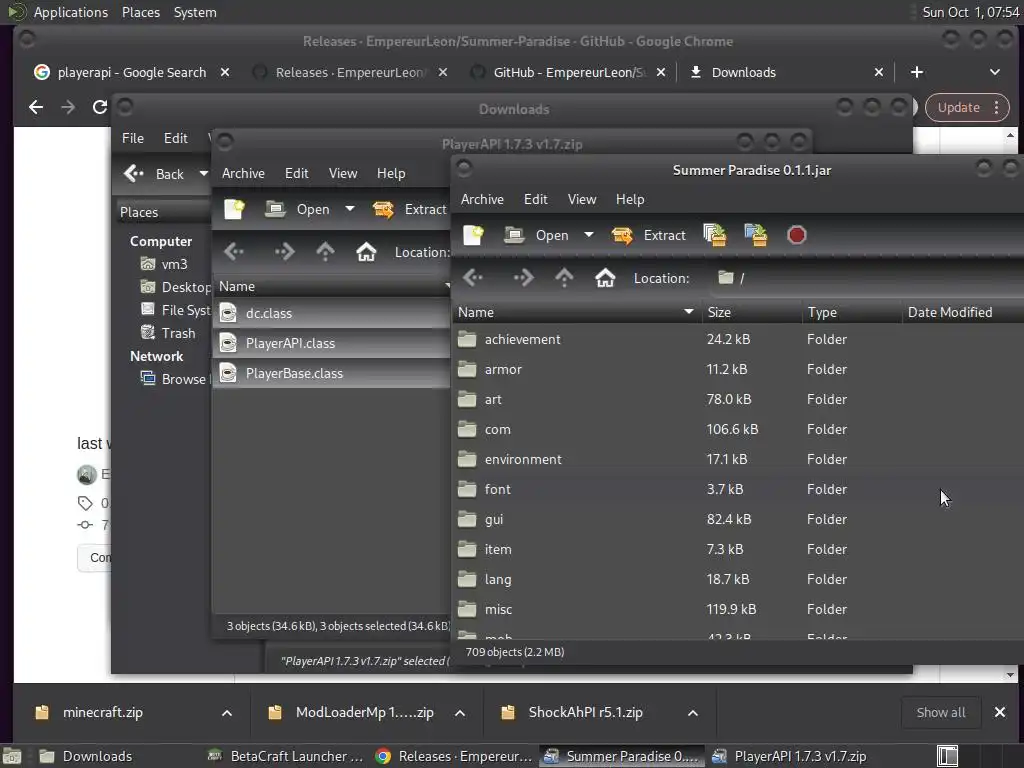
Task: Click Add Files icon in Summer Paradise toolbar
Action: click(715, 235)
